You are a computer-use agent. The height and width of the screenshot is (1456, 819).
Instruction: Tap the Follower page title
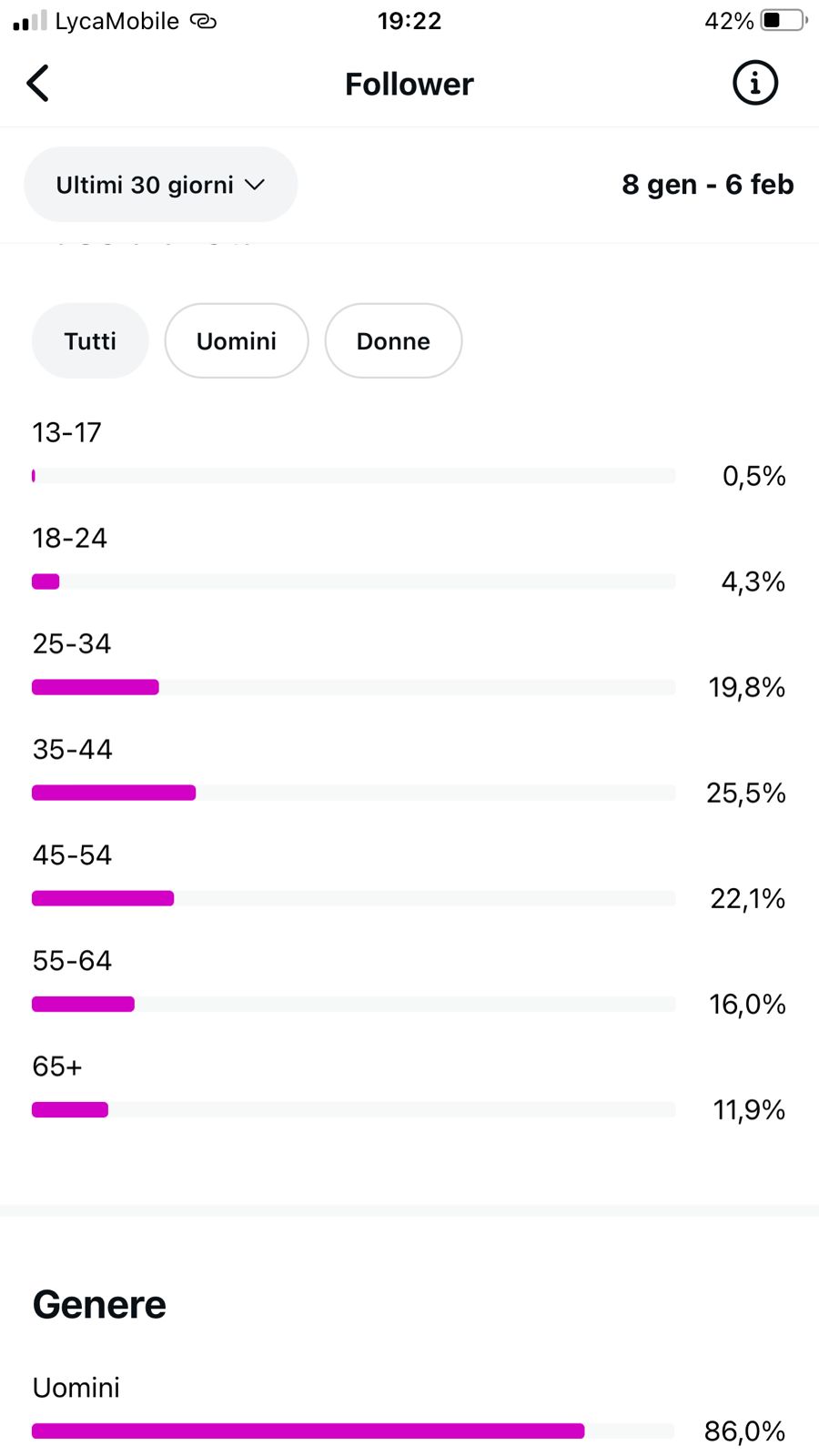click(x=409, y=85)
